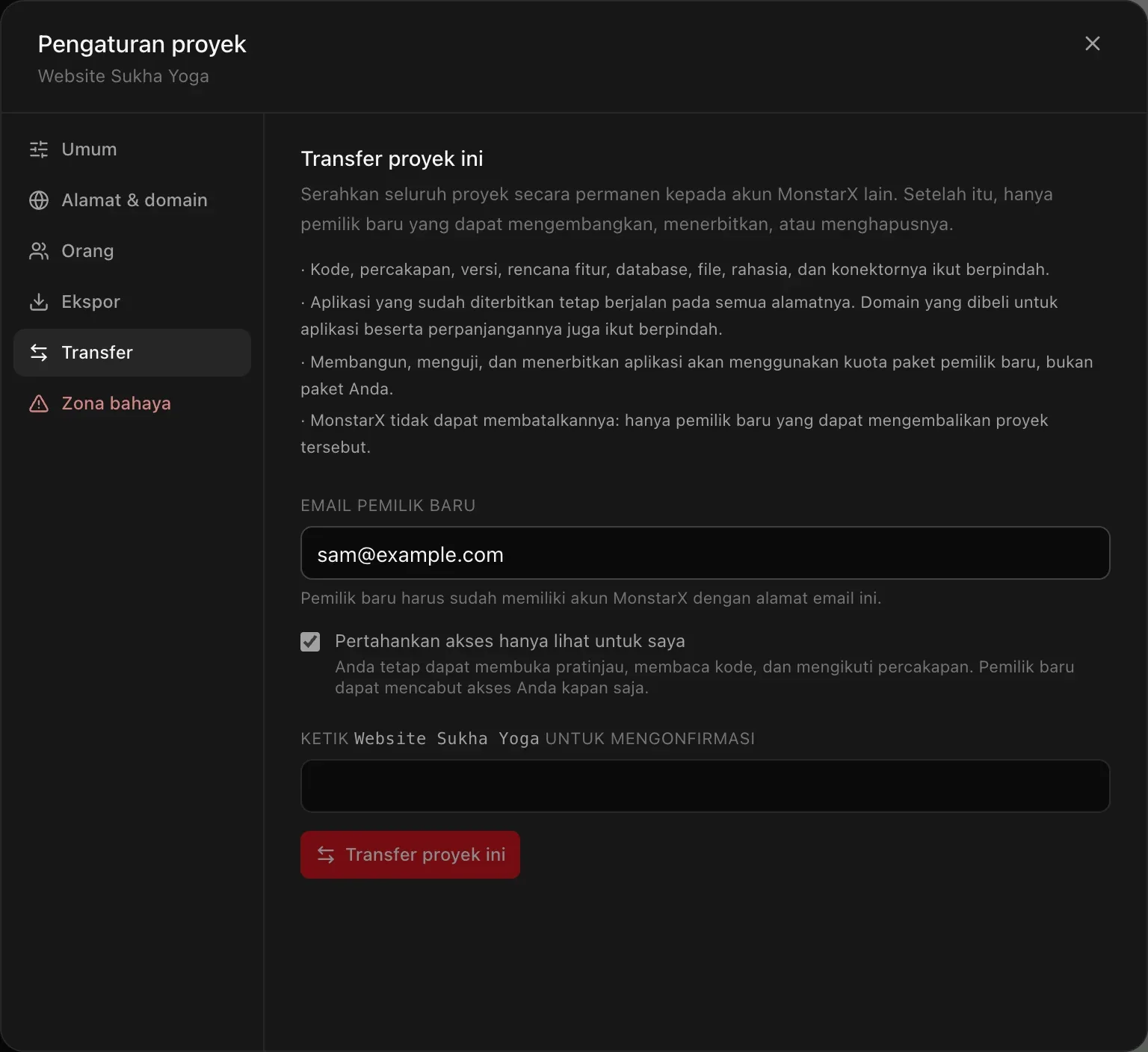The width and height of the screenshot is (1148, 1052).
Task: Click the red Transfer proyek ini button
Action: click(x=410, y=855)
